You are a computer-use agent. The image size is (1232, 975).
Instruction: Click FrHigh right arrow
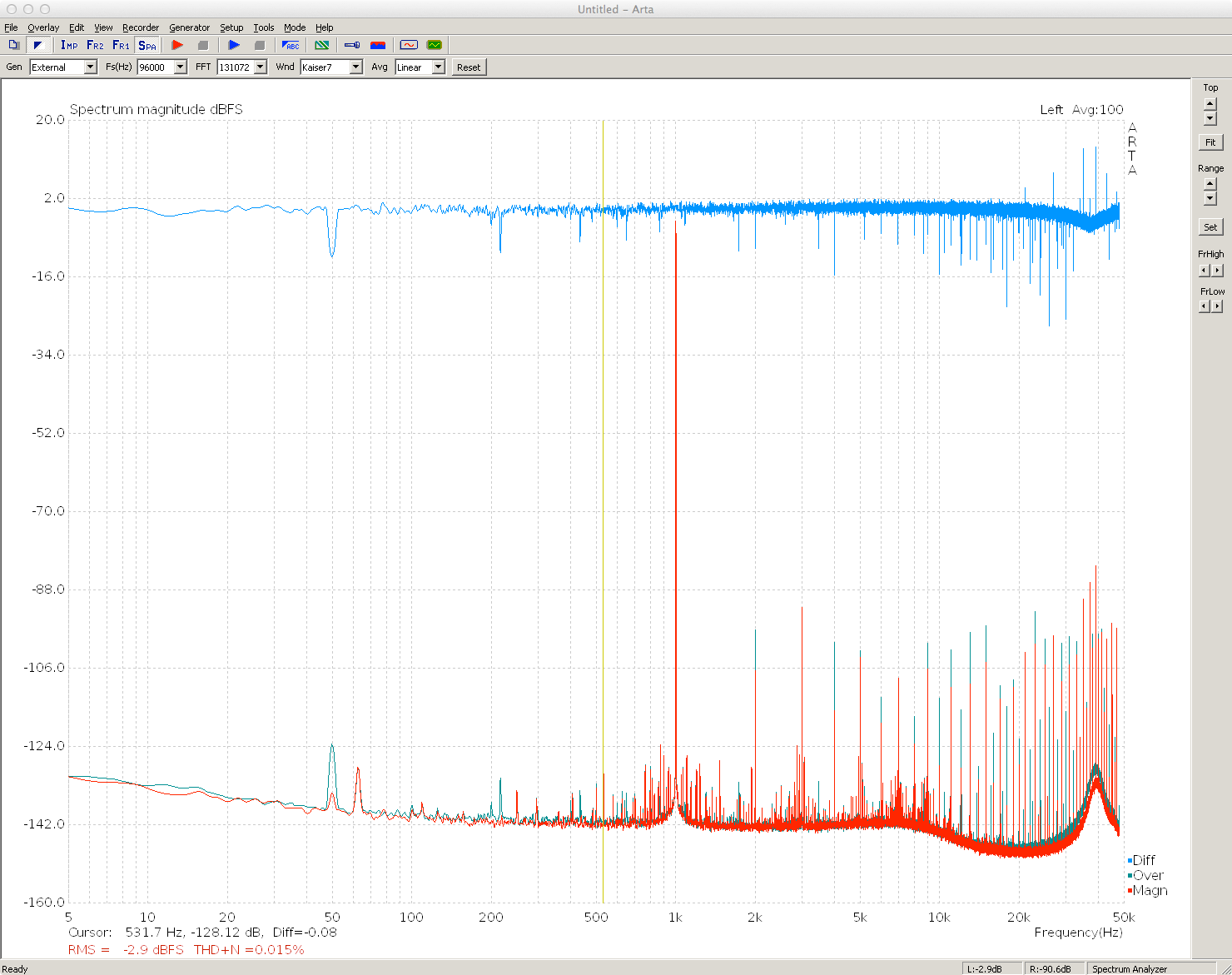point(1217,271)
